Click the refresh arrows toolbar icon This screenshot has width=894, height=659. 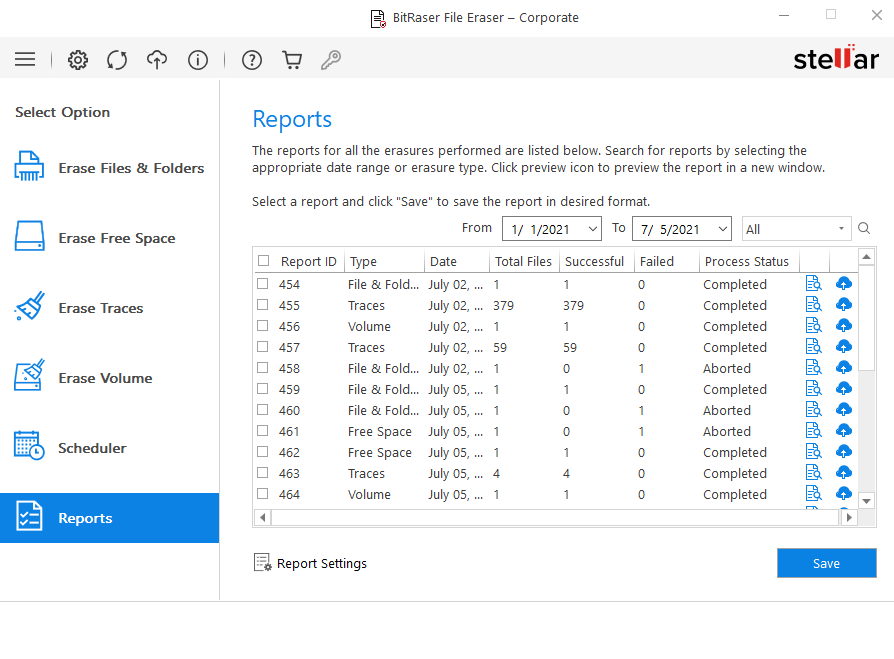(117, 60)
